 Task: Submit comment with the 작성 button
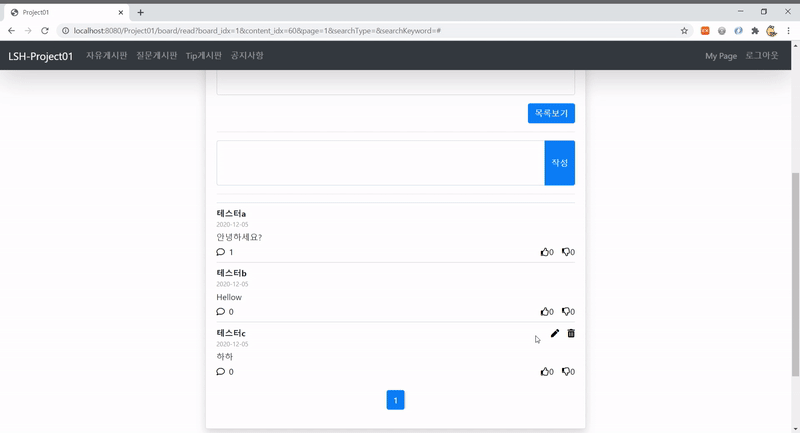pyautogui.click(x=560, y=163)
